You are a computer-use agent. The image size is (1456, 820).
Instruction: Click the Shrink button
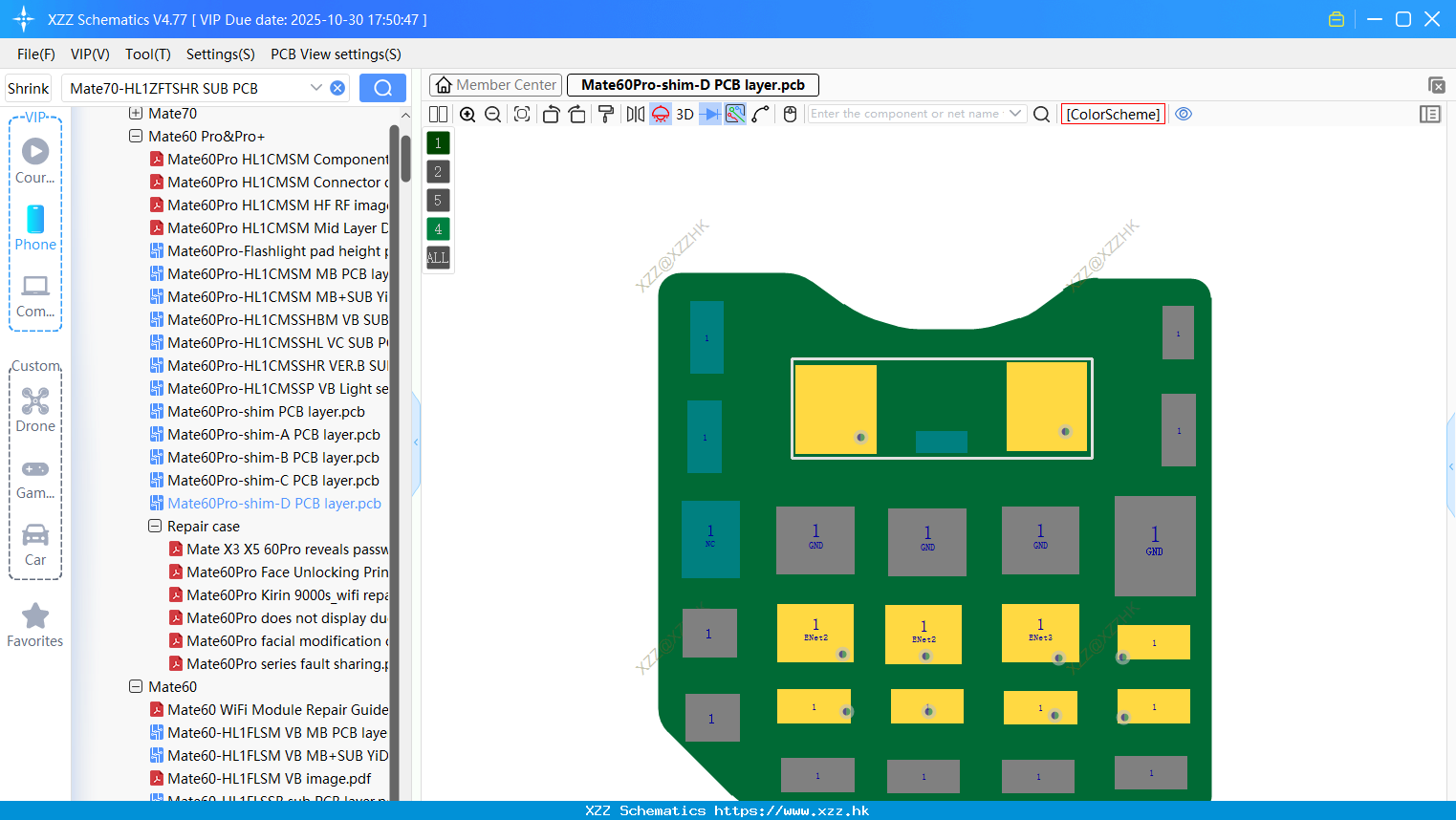coord(28,88)
